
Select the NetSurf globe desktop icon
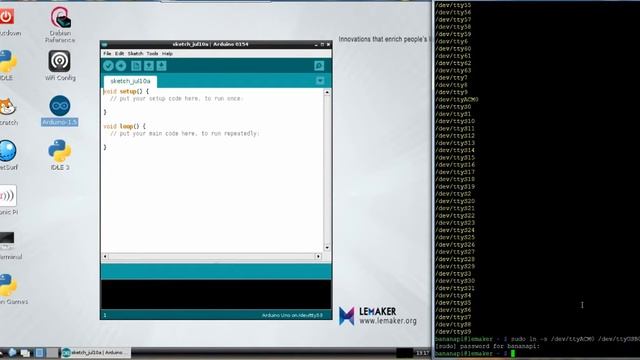8,155
